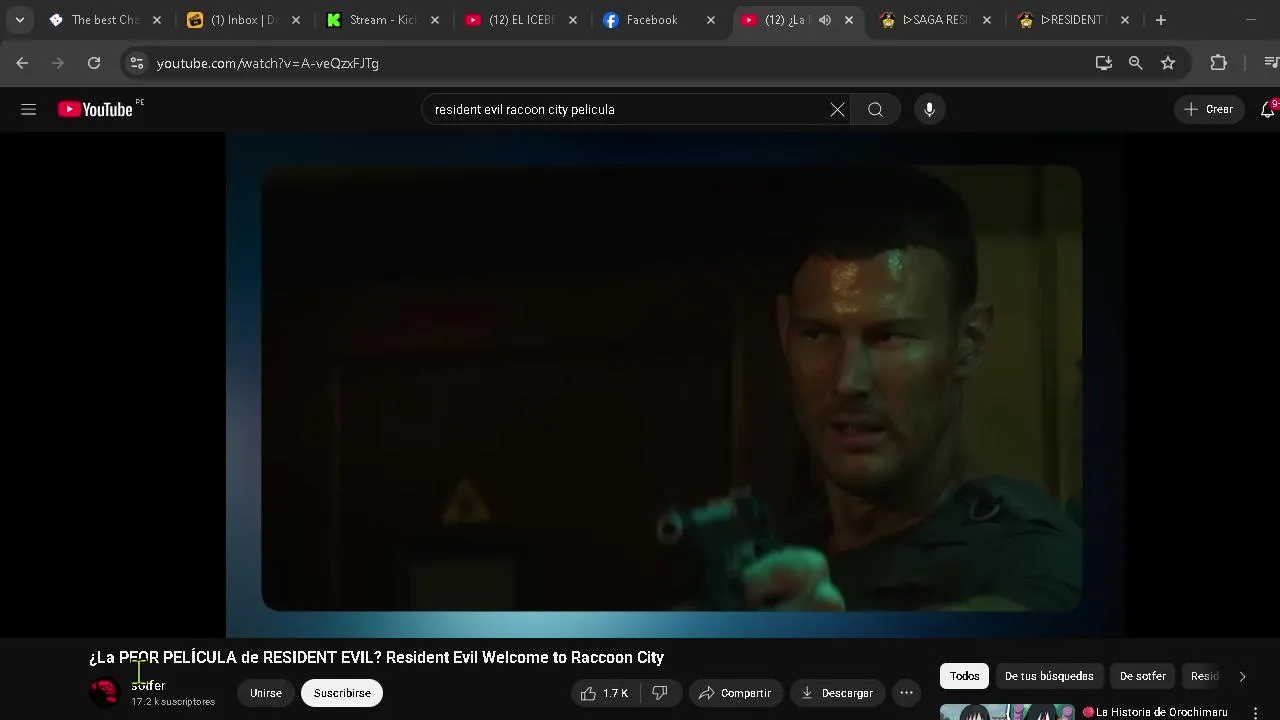Click the 17.2 k suscriptores text

173,702
